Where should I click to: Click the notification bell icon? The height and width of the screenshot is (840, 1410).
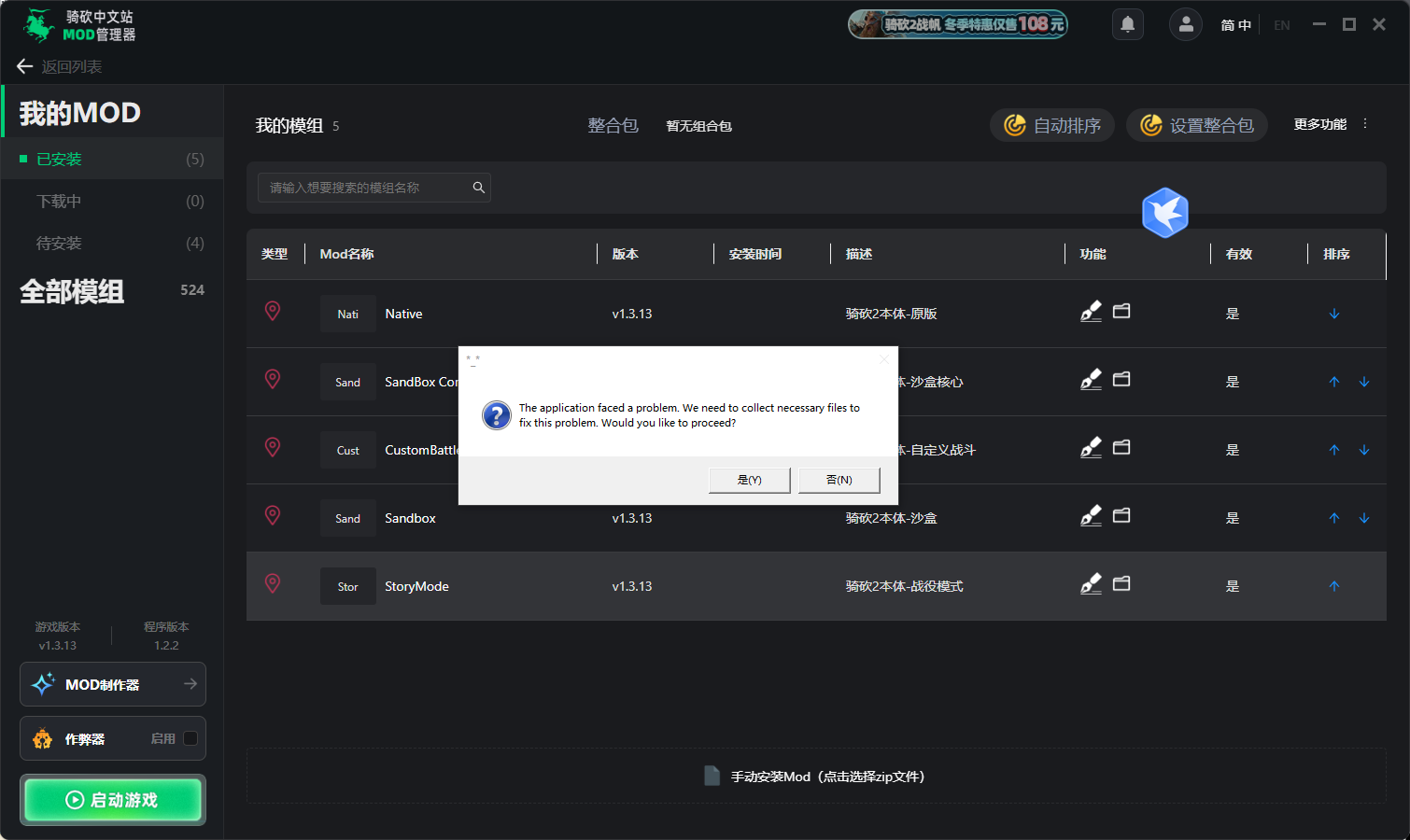[1127, 24]
